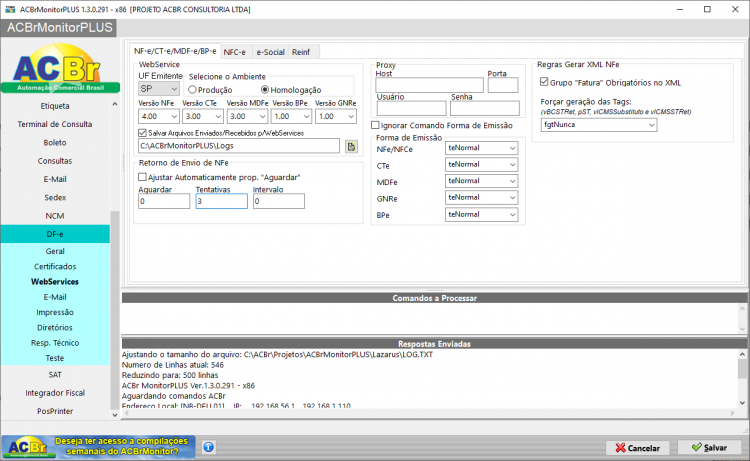Open the Versão BPe dropdown
This screenshot has height=461, width=750.
click(292, 116)
